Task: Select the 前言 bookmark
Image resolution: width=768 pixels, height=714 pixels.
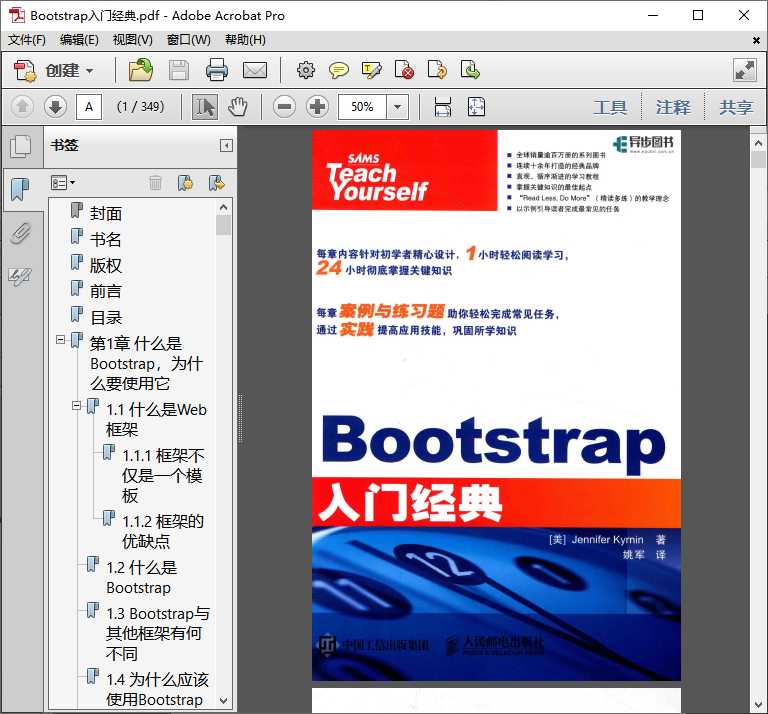Action: [106, 292]
